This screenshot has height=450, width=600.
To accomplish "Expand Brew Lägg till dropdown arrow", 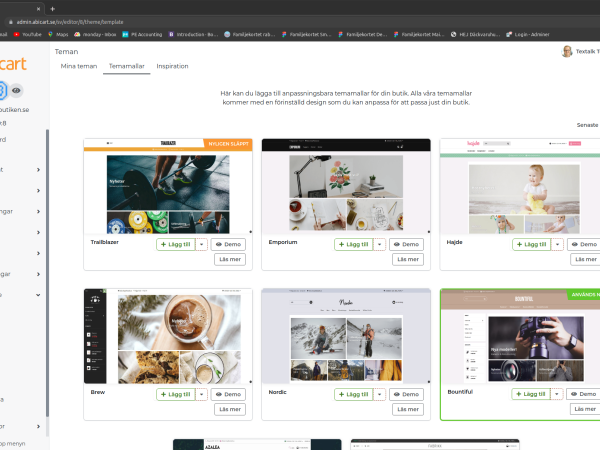I will [x=202, y=395].
